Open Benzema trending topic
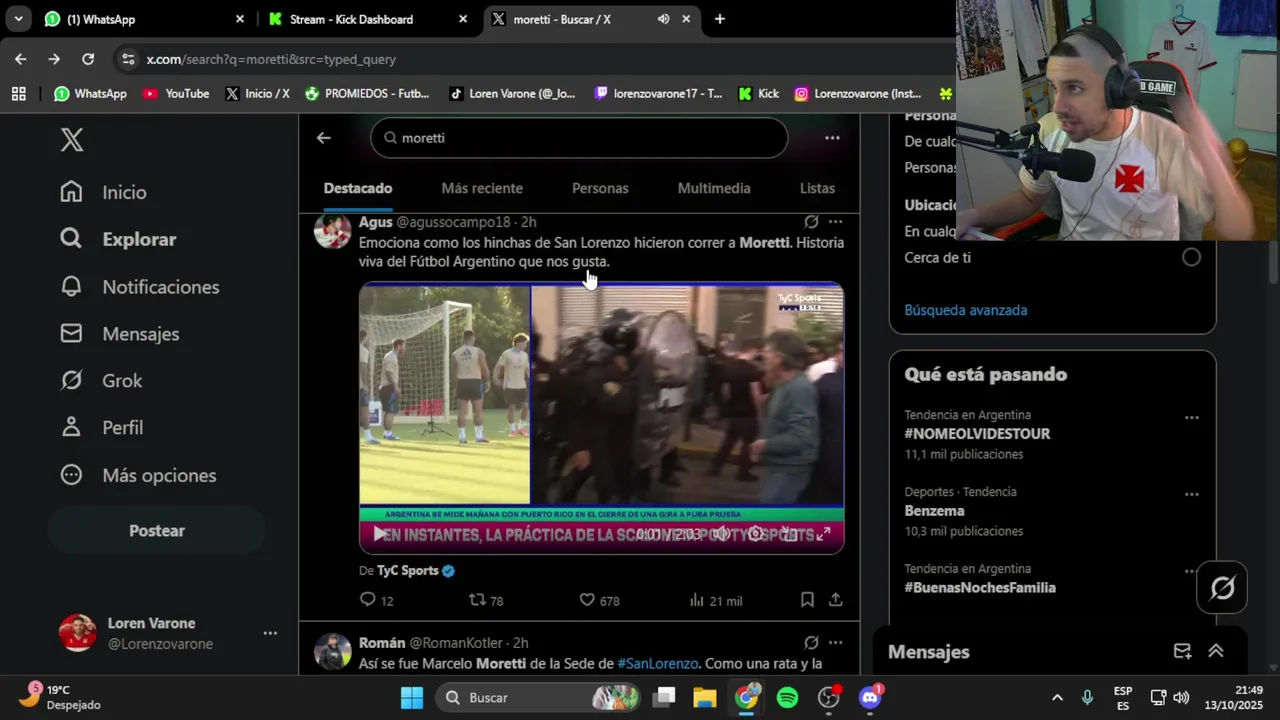The height and width of the screenshot is (720, 1280). (935, 511)
